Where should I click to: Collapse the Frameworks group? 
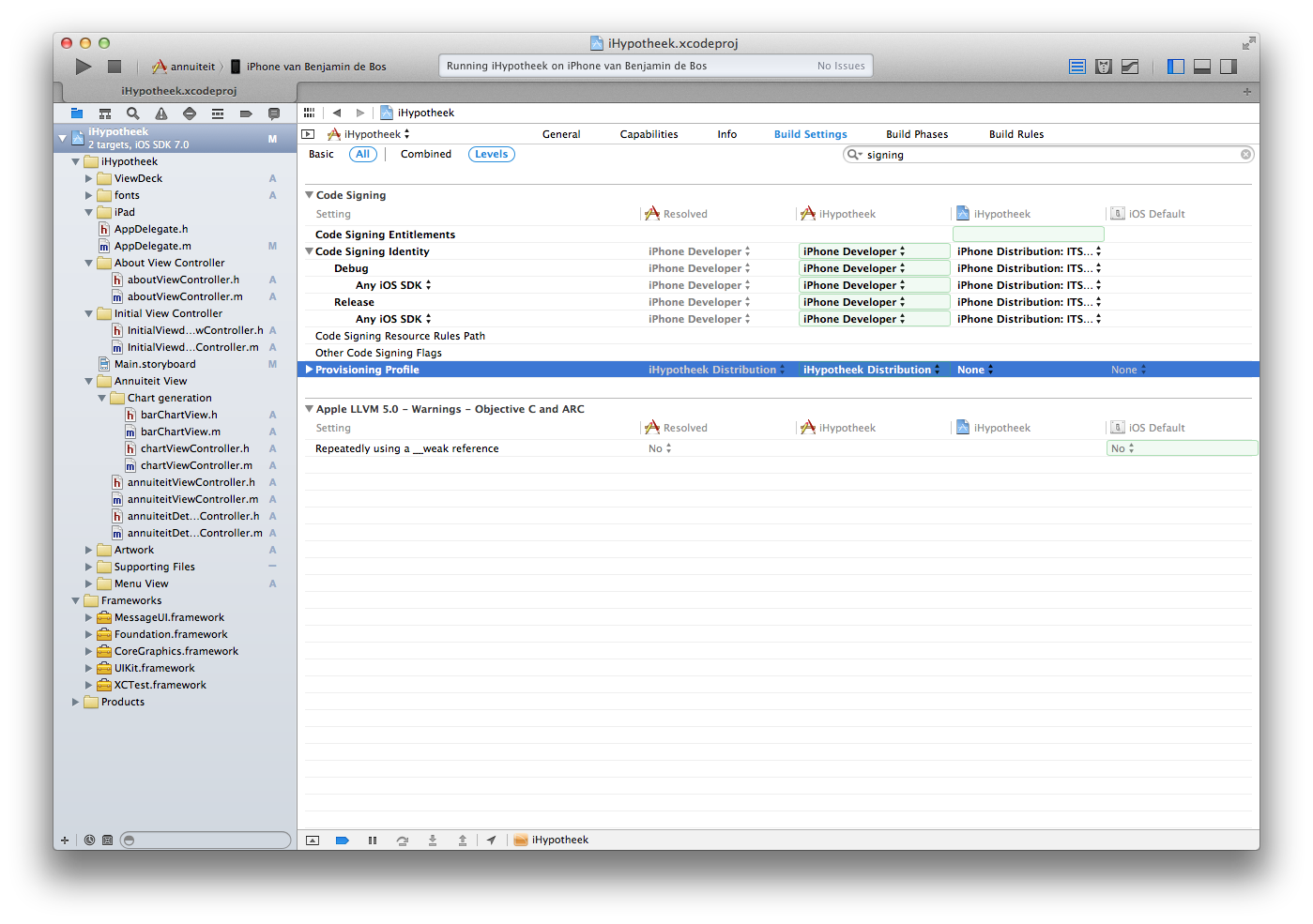point(76,600)
